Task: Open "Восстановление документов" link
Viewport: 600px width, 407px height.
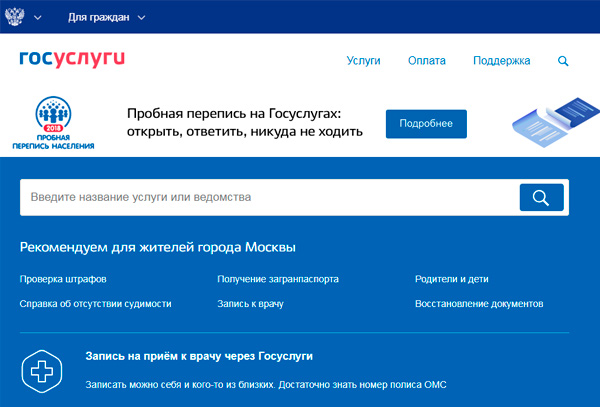Action: point(479,303)
